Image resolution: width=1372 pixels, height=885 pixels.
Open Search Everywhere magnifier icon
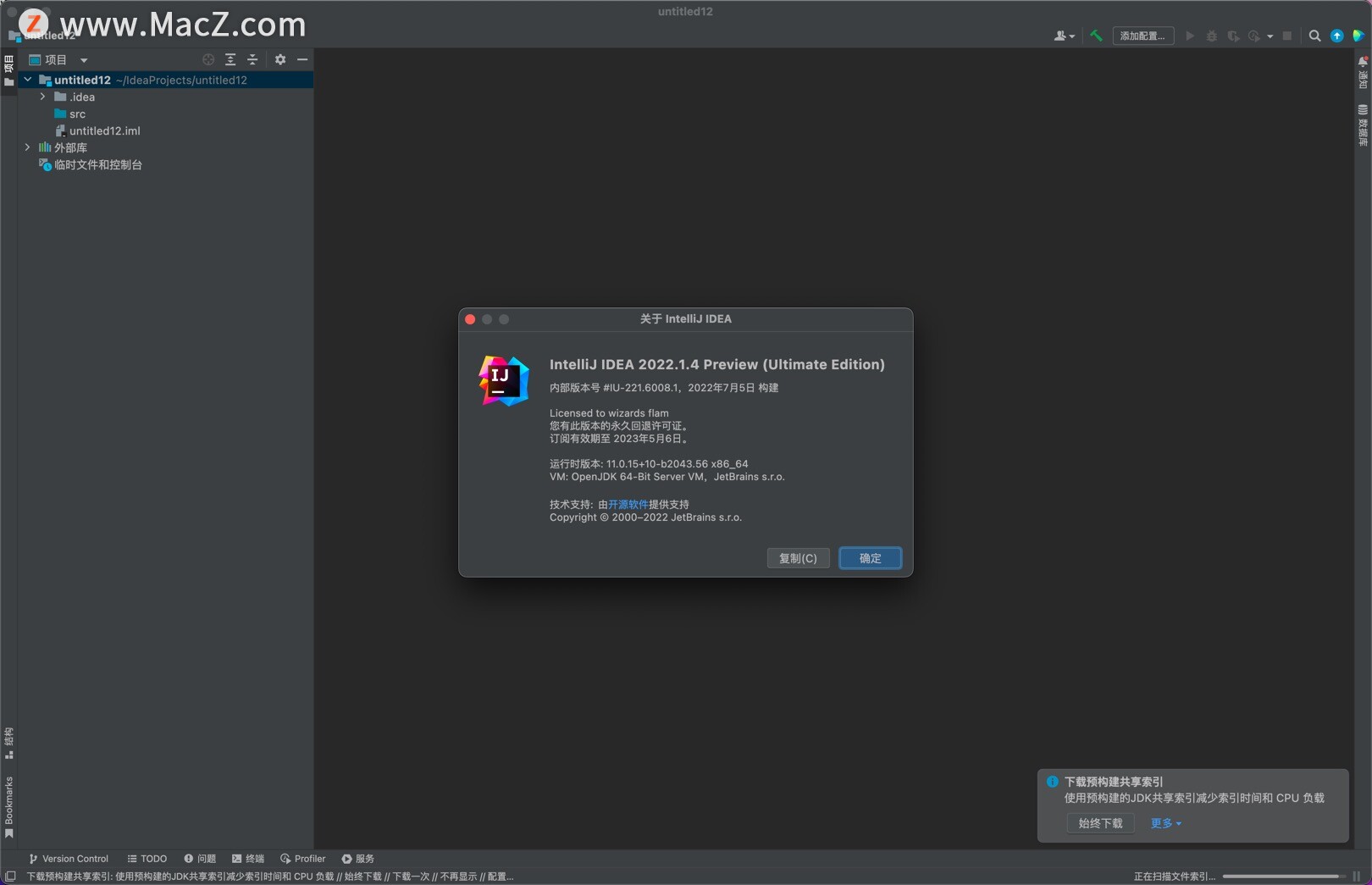tap(1314, 36)
